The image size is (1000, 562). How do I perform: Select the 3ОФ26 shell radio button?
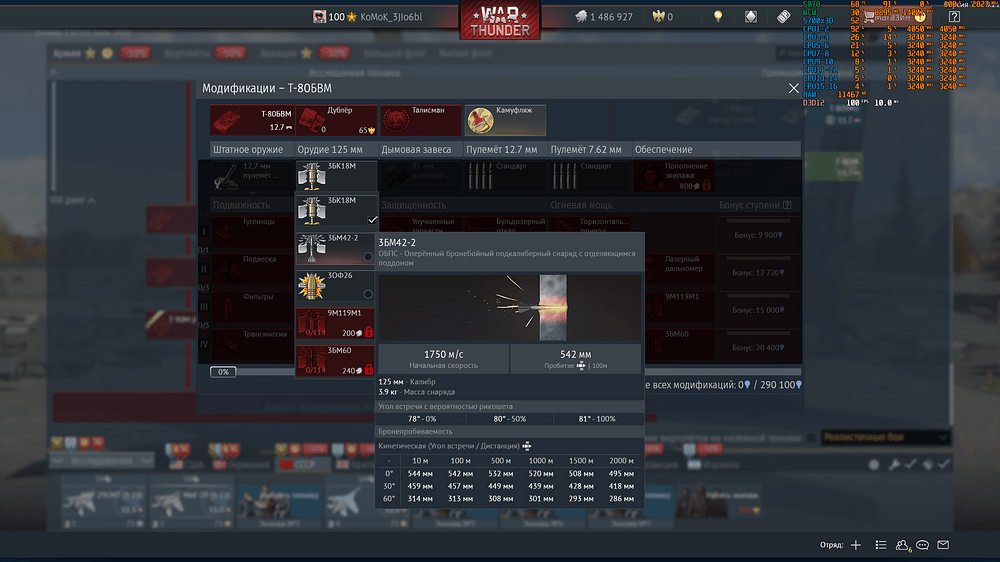(368, 294)
